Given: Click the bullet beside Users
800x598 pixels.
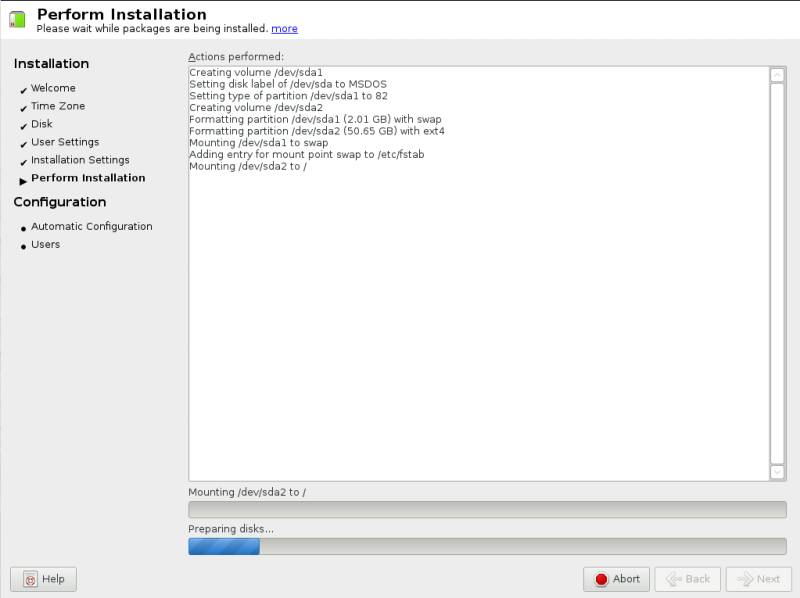Looking at the screenshot, I should [x=23, y=247].
